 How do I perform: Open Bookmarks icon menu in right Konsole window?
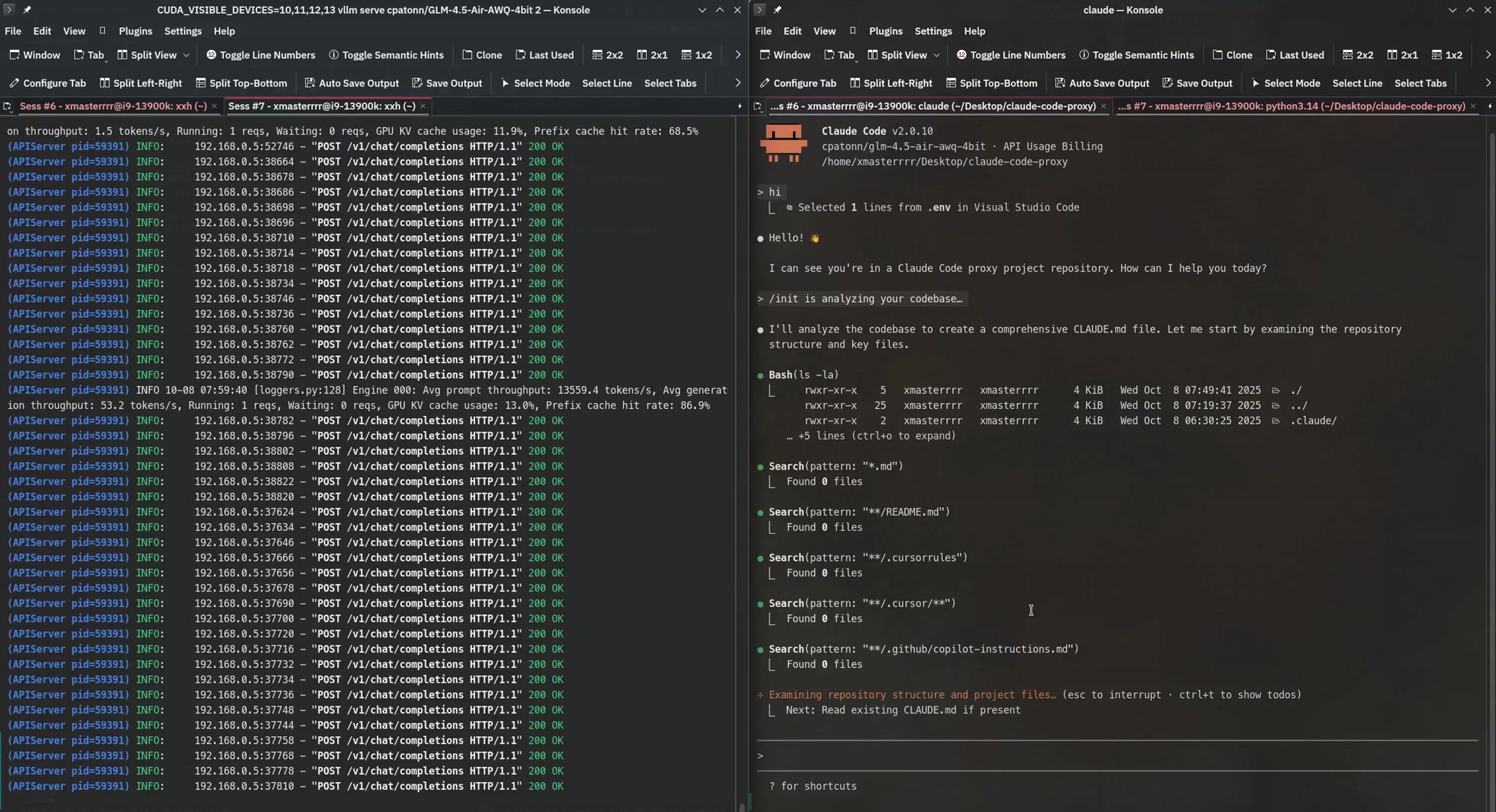point(853,31)
